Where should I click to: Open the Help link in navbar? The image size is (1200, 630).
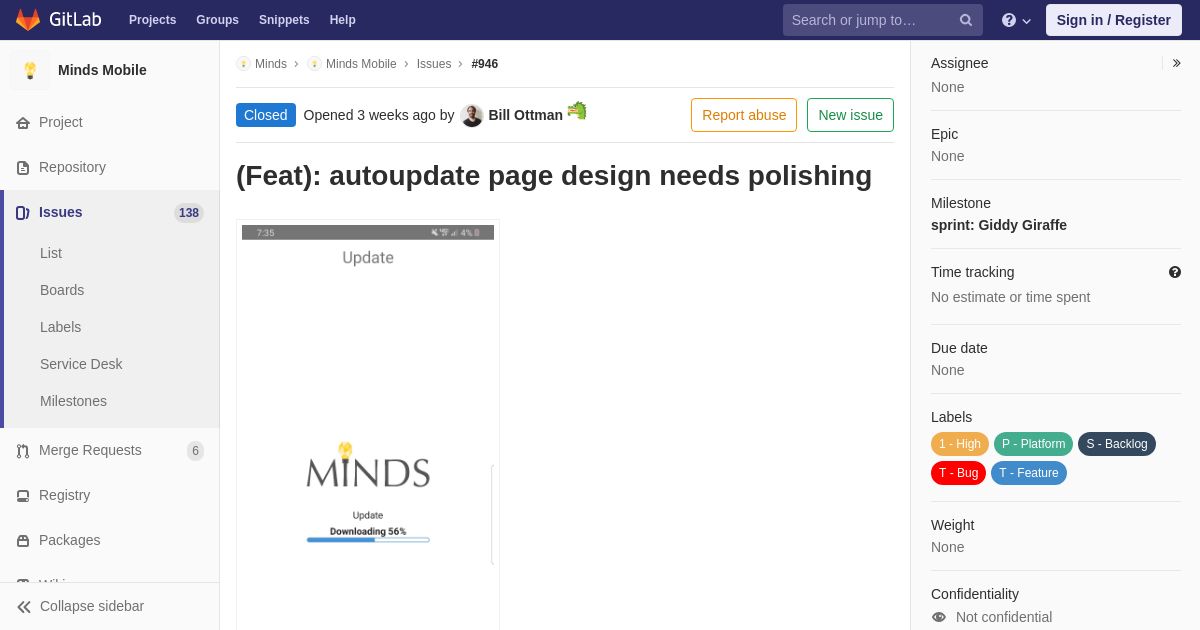coord(343,20)
